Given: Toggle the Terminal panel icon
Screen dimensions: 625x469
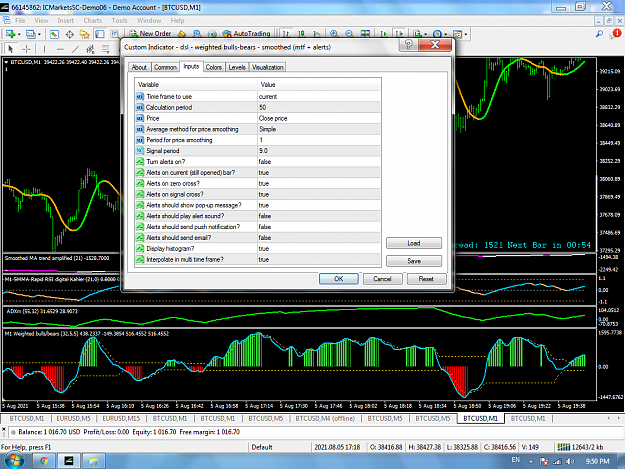Looking at the screenshot, I should 99,34.
